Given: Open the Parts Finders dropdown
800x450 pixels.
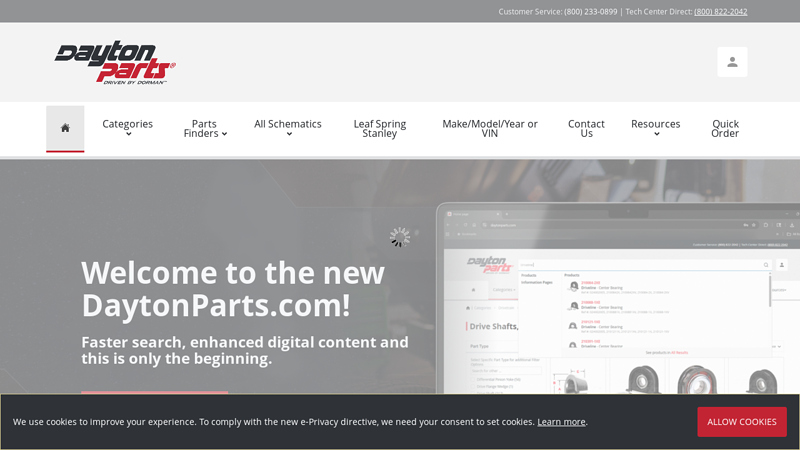Looking at the screenshot, I should pyautogui.click(x=204, y=128).
